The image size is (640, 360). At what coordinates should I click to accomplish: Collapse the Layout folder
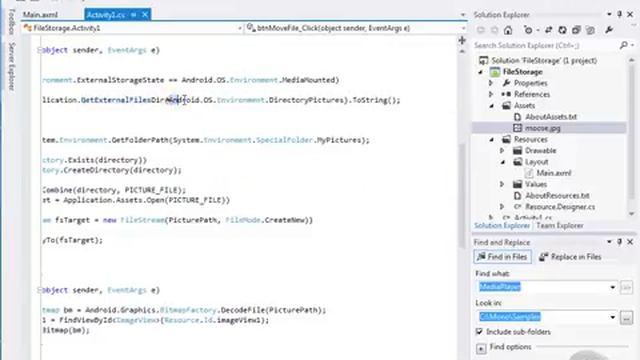tap(503, 162)
